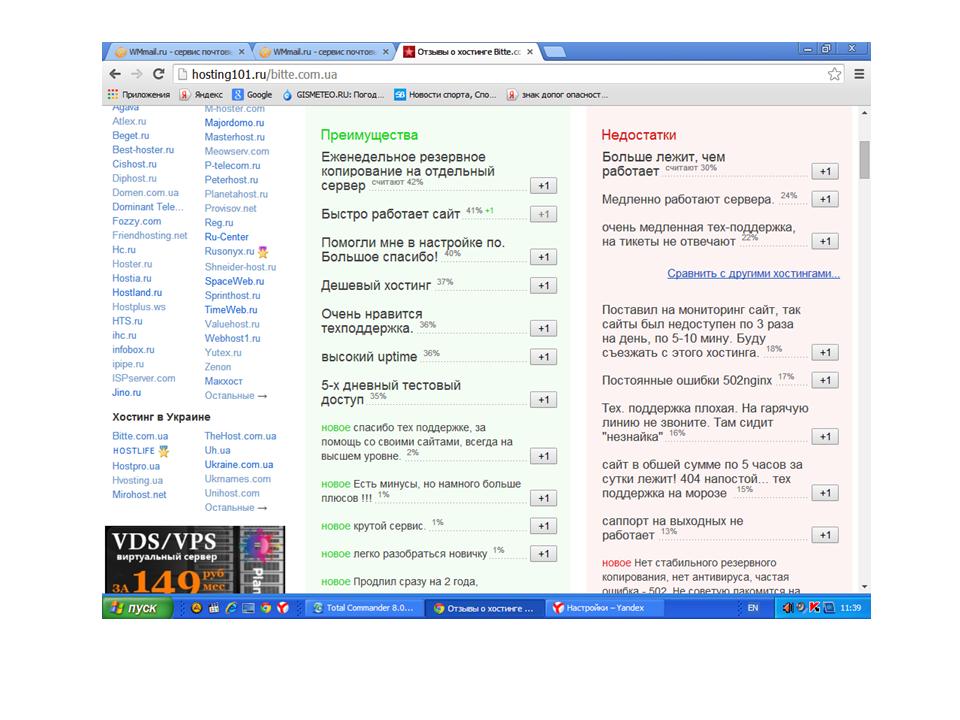This screenshot has height=720, width=960.
Task: Open the Ukraine.com.ua hosting link
Action: coord(239,465)
